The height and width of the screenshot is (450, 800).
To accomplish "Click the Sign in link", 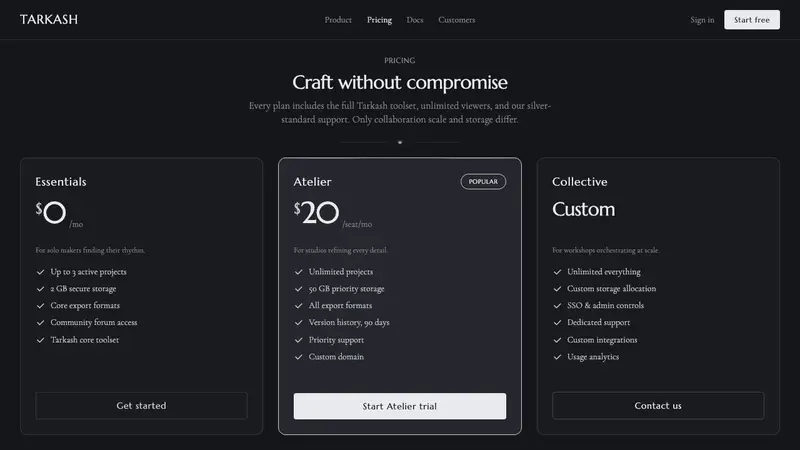I will [702, 20].
